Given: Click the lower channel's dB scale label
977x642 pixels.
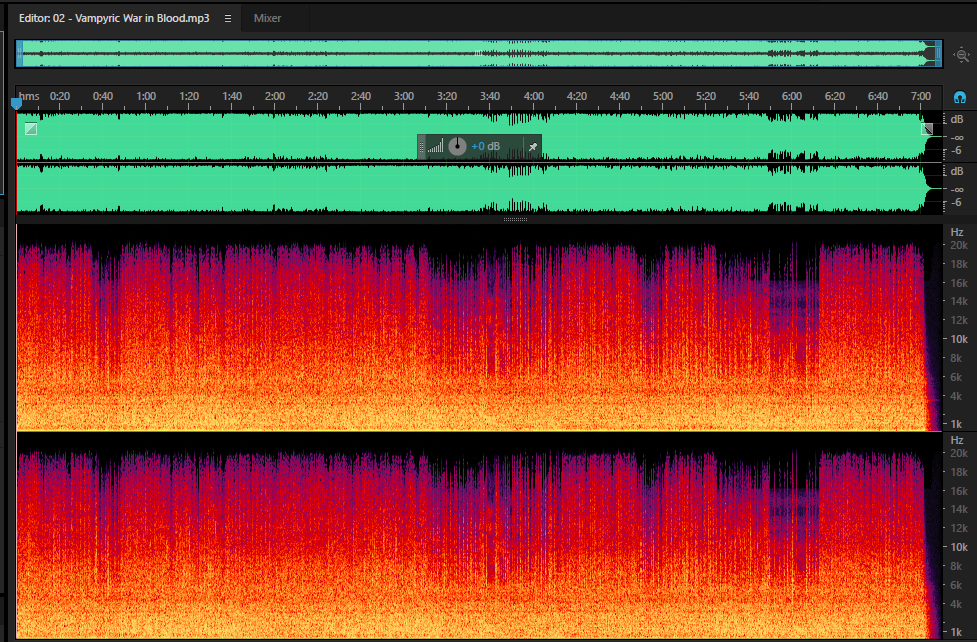Looking at the screenshot, I should (956, 171).
